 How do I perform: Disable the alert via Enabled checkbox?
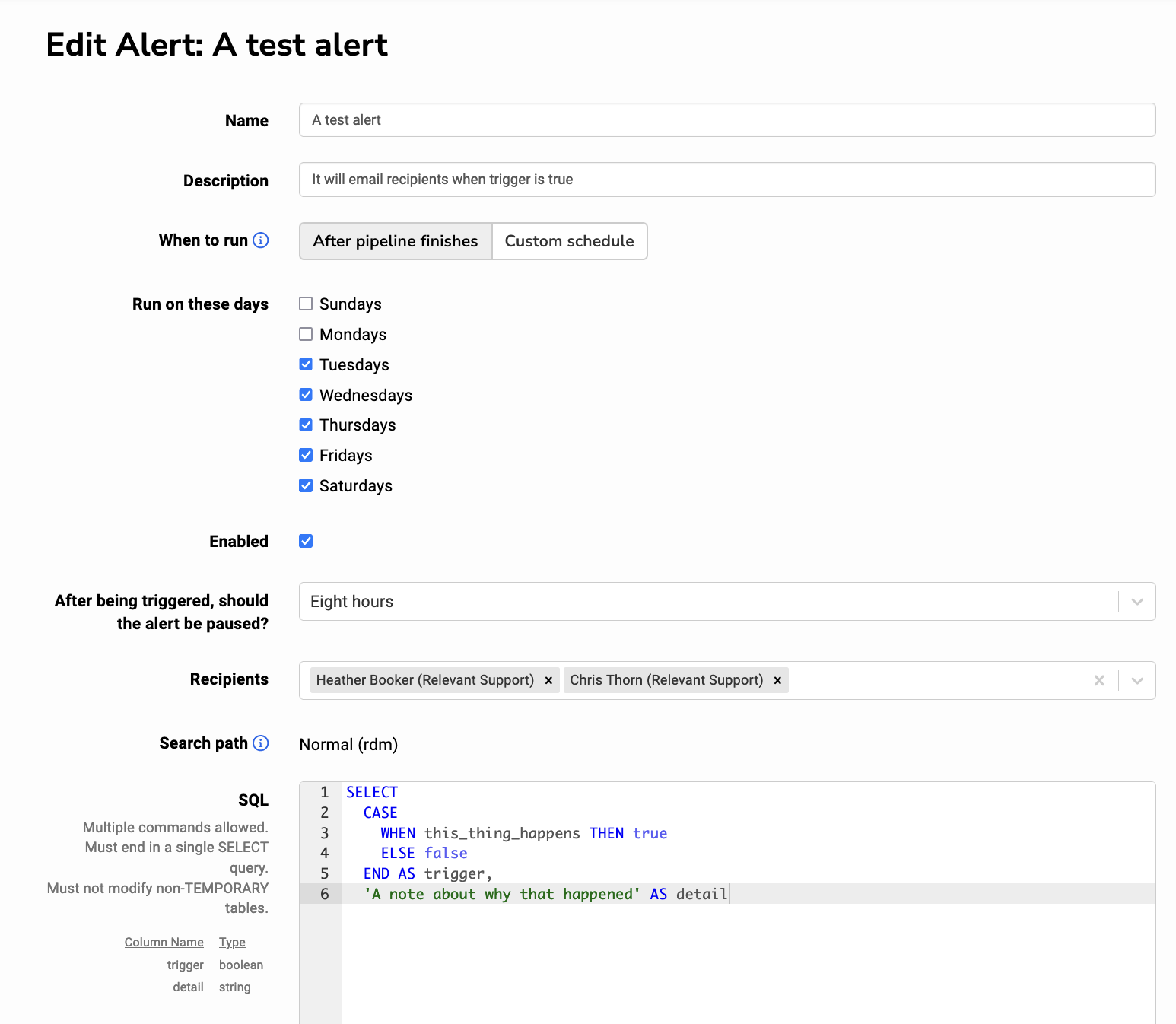(306, 541)
